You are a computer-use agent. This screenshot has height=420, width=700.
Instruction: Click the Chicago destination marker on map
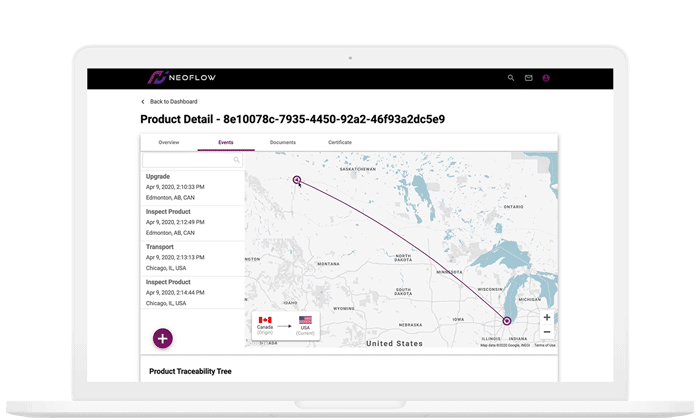507,321
